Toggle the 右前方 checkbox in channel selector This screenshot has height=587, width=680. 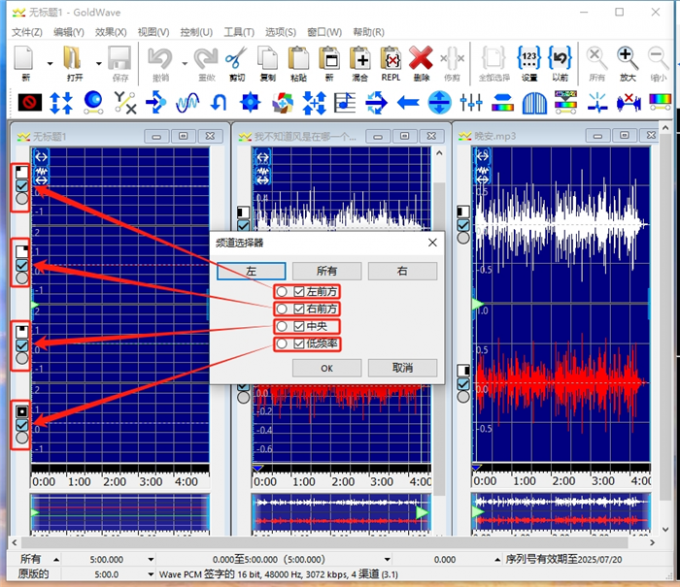click(299, 309)
